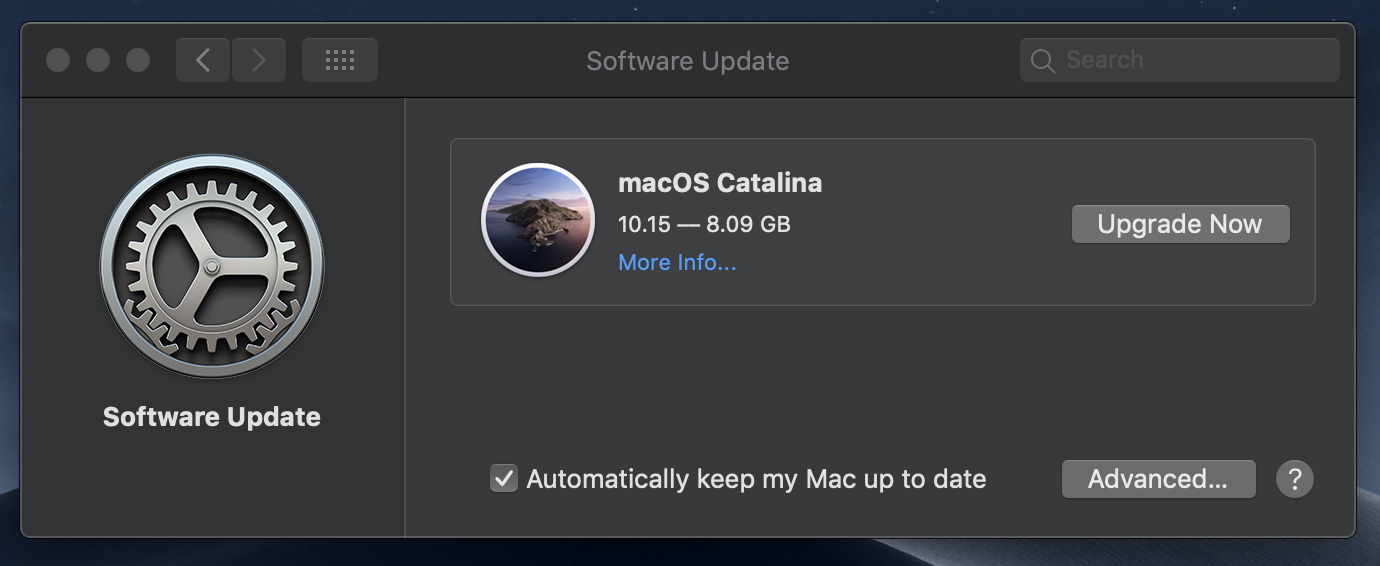Zoom the window with the third title-bar button
The height and width of the screenshot is (566, 1380).
click(138, 60)
